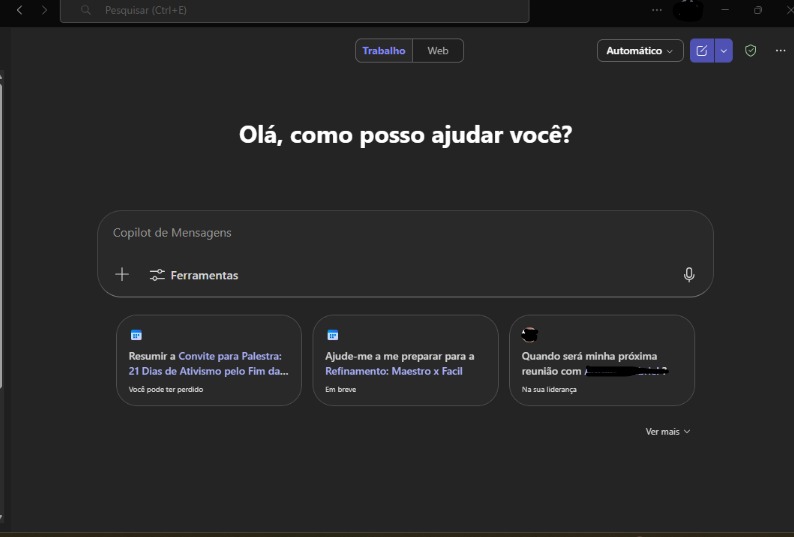Screen dimensions: 794x537
Task: Switch to the Trabalho tab
Action: (384, 51)
